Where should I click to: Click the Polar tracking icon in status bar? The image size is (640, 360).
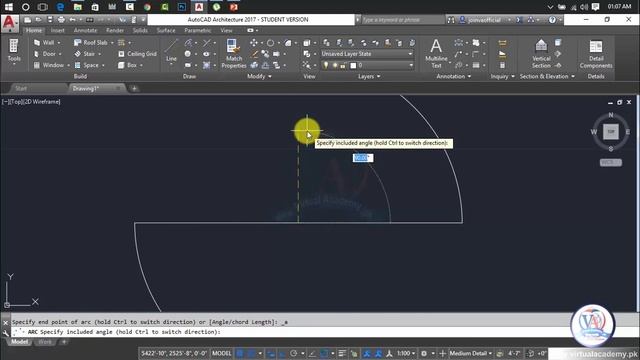pos(293,353)
